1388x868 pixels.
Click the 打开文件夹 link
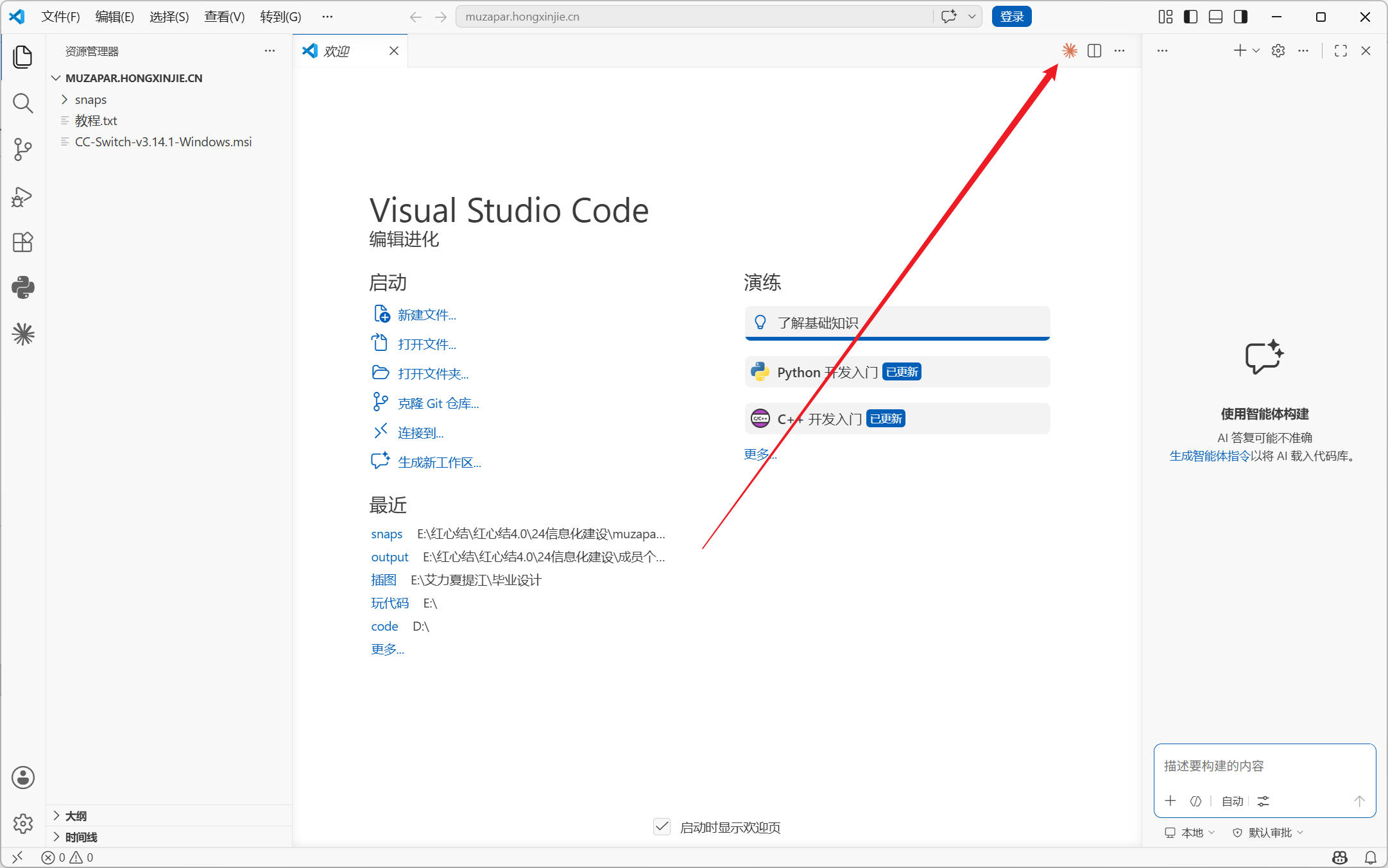pyautogui.click(x=433, y=373)
